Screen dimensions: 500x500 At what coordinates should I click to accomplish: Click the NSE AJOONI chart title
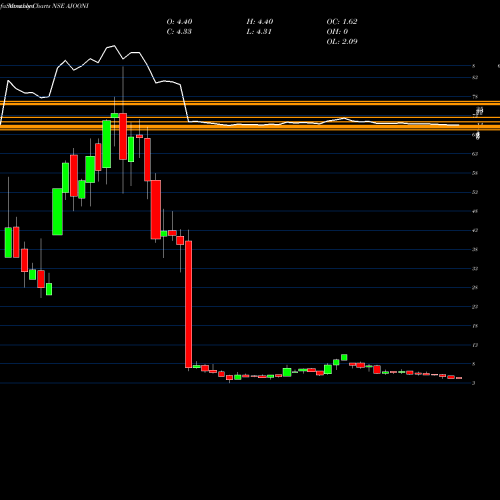(x=70, y=6)
